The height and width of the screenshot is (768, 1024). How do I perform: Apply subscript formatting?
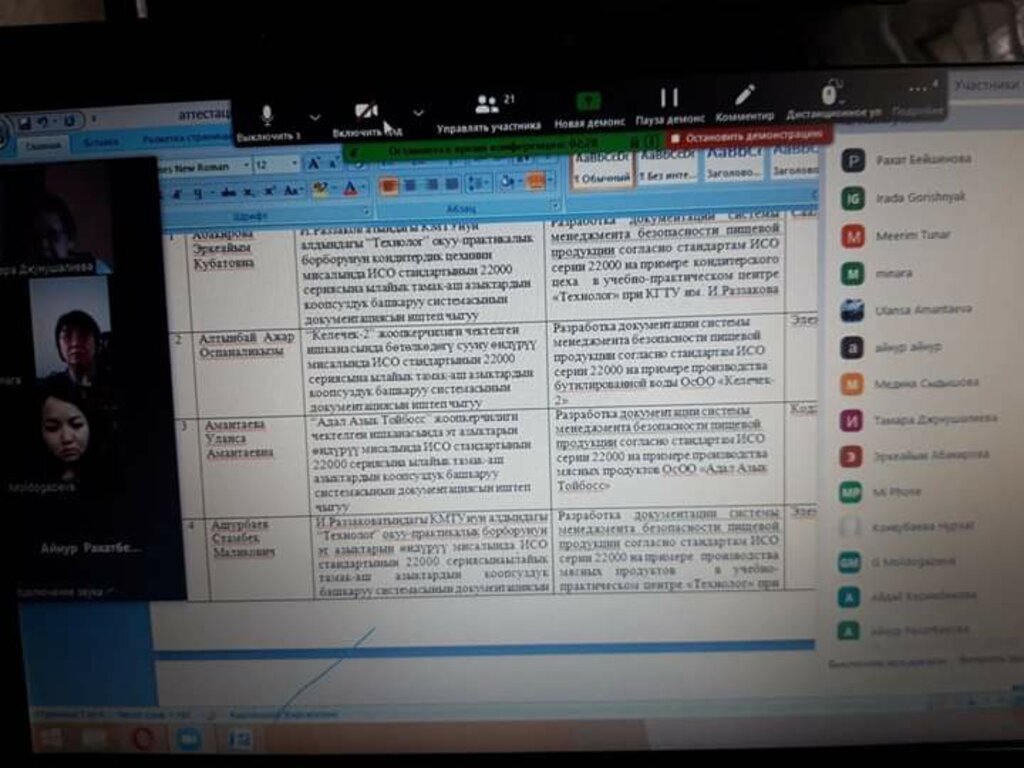249,191
